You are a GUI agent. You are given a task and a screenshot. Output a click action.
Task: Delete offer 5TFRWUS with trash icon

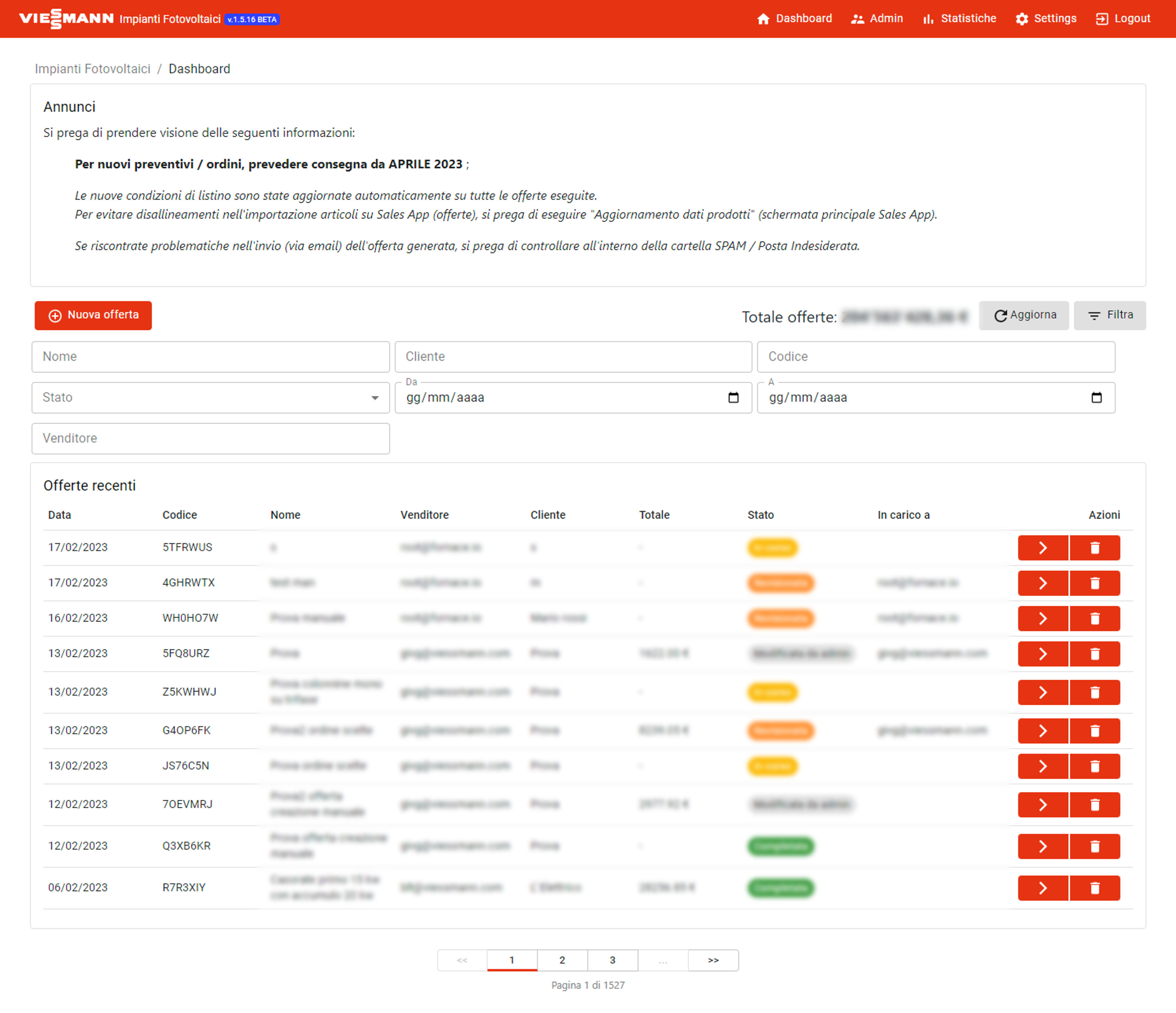pos(1095,548)
